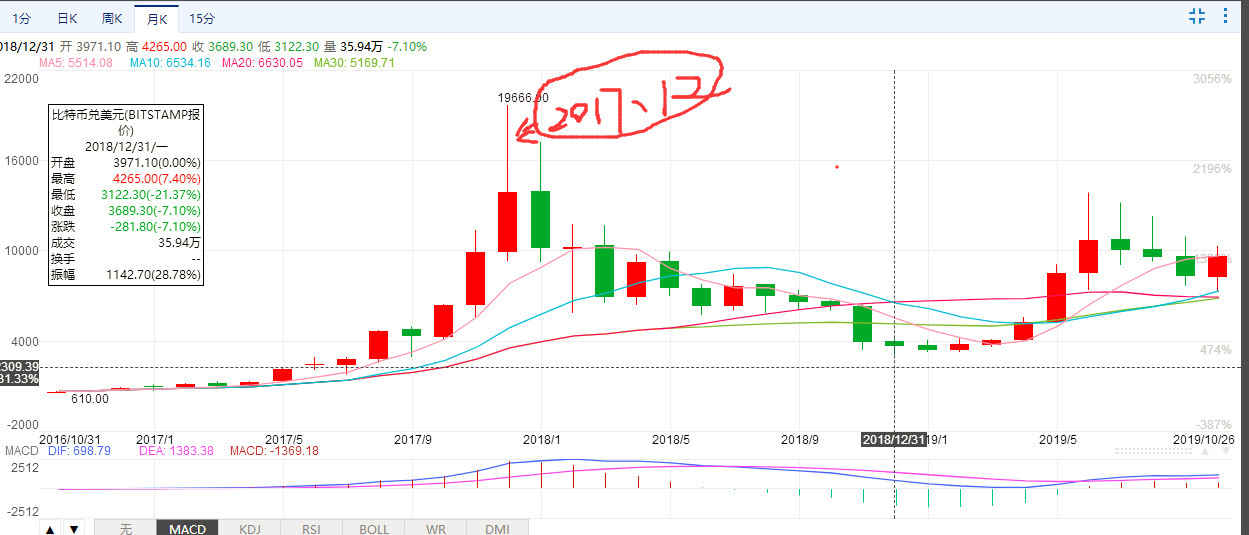Image resolution: width=1249 pixels, height=535 pixels.
Task: Select the BOLL indicator tab
Action: click(374, 528)
